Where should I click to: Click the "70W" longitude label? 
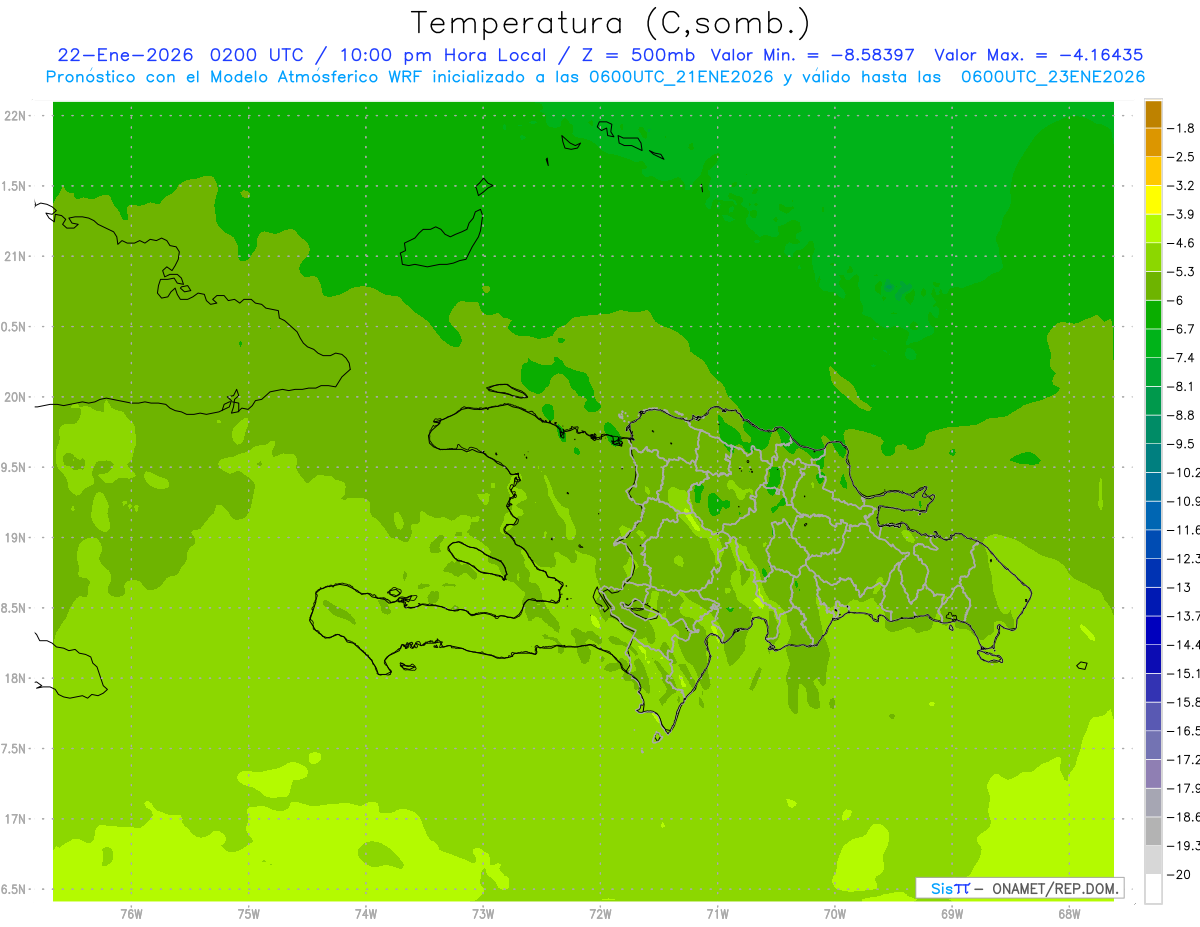(x=834, y=914)
